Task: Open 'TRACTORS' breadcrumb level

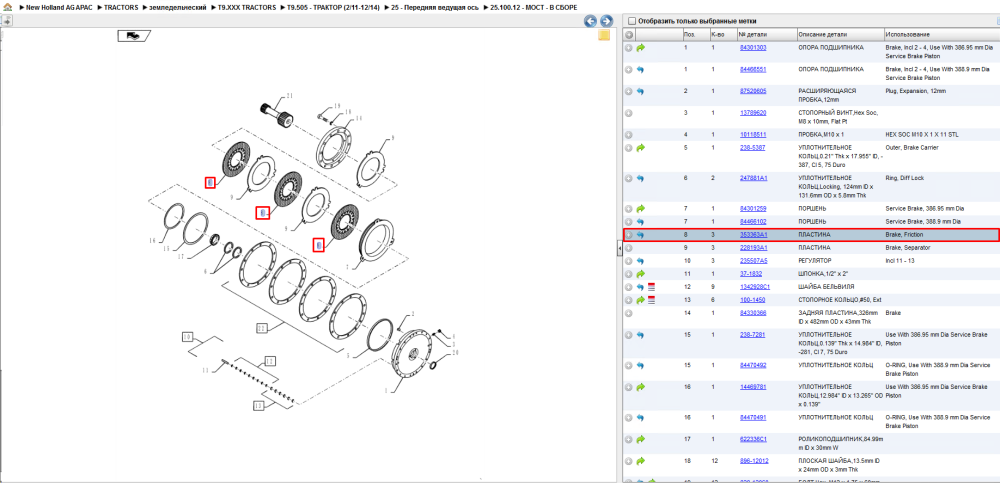Action: [121, 7]
